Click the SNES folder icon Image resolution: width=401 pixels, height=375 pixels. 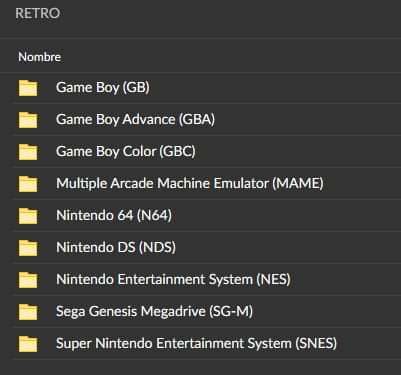[28, 344]
